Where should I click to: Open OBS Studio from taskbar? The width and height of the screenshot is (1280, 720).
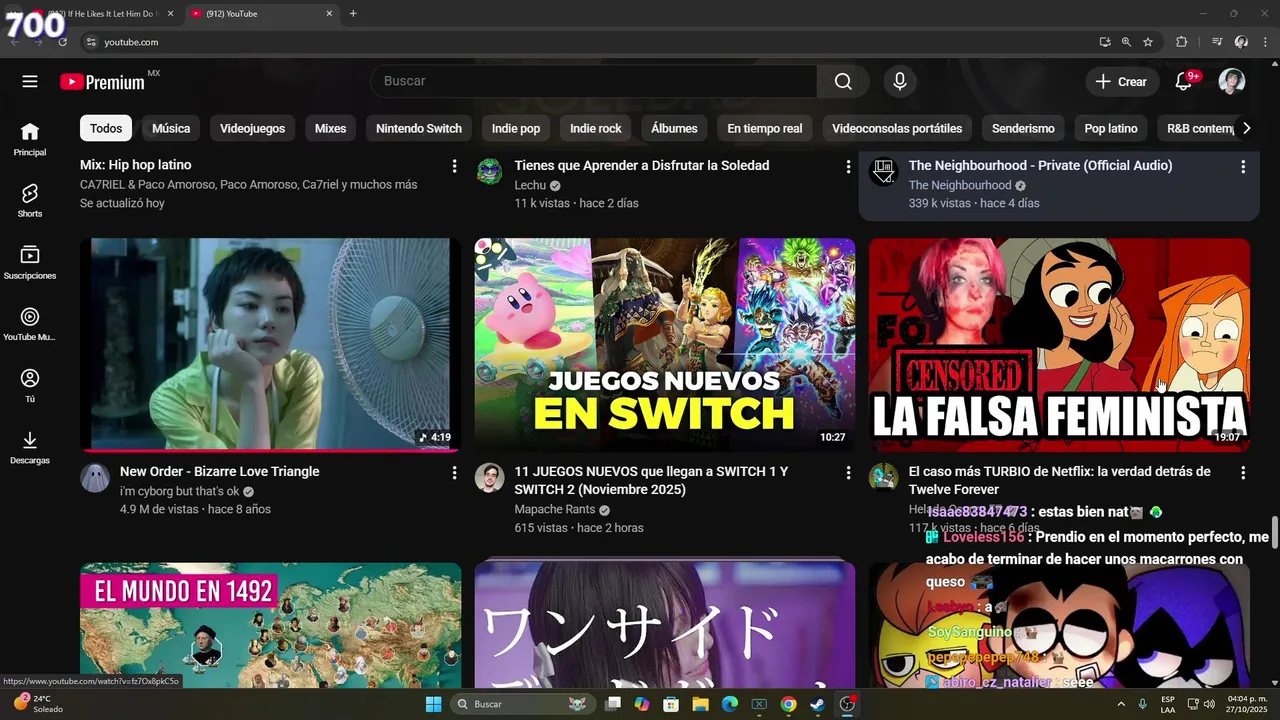tap(847, 704)
